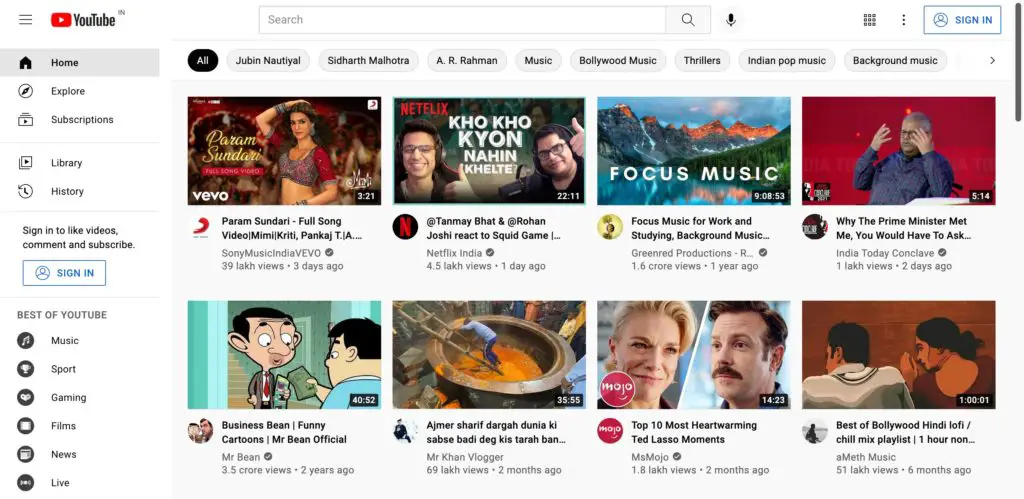Screen dimensions: 1024x499
Task: Select the Thrillers filter chip
Action: click(x=702, y=61)
